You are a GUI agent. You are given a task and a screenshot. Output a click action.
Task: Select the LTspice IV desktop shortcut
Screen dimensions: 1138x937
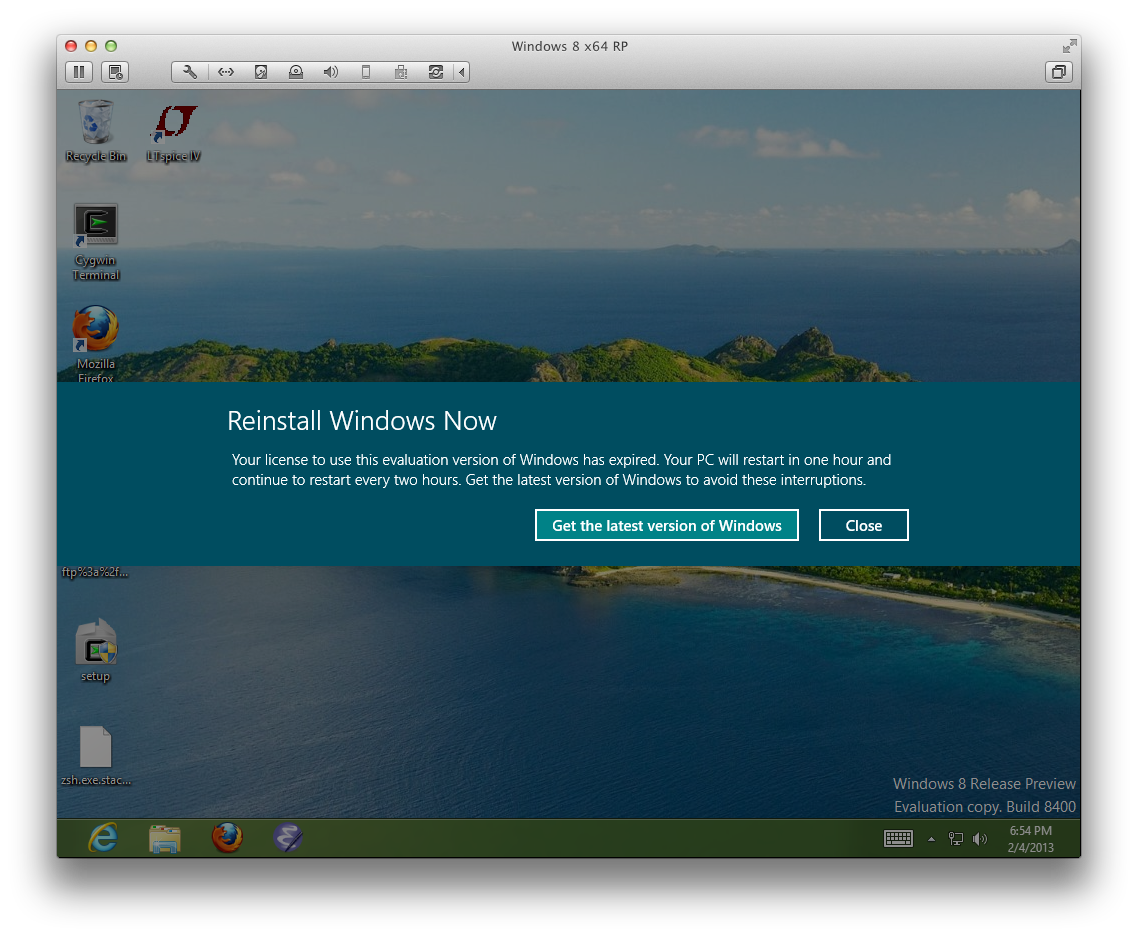tap(173, 134)
